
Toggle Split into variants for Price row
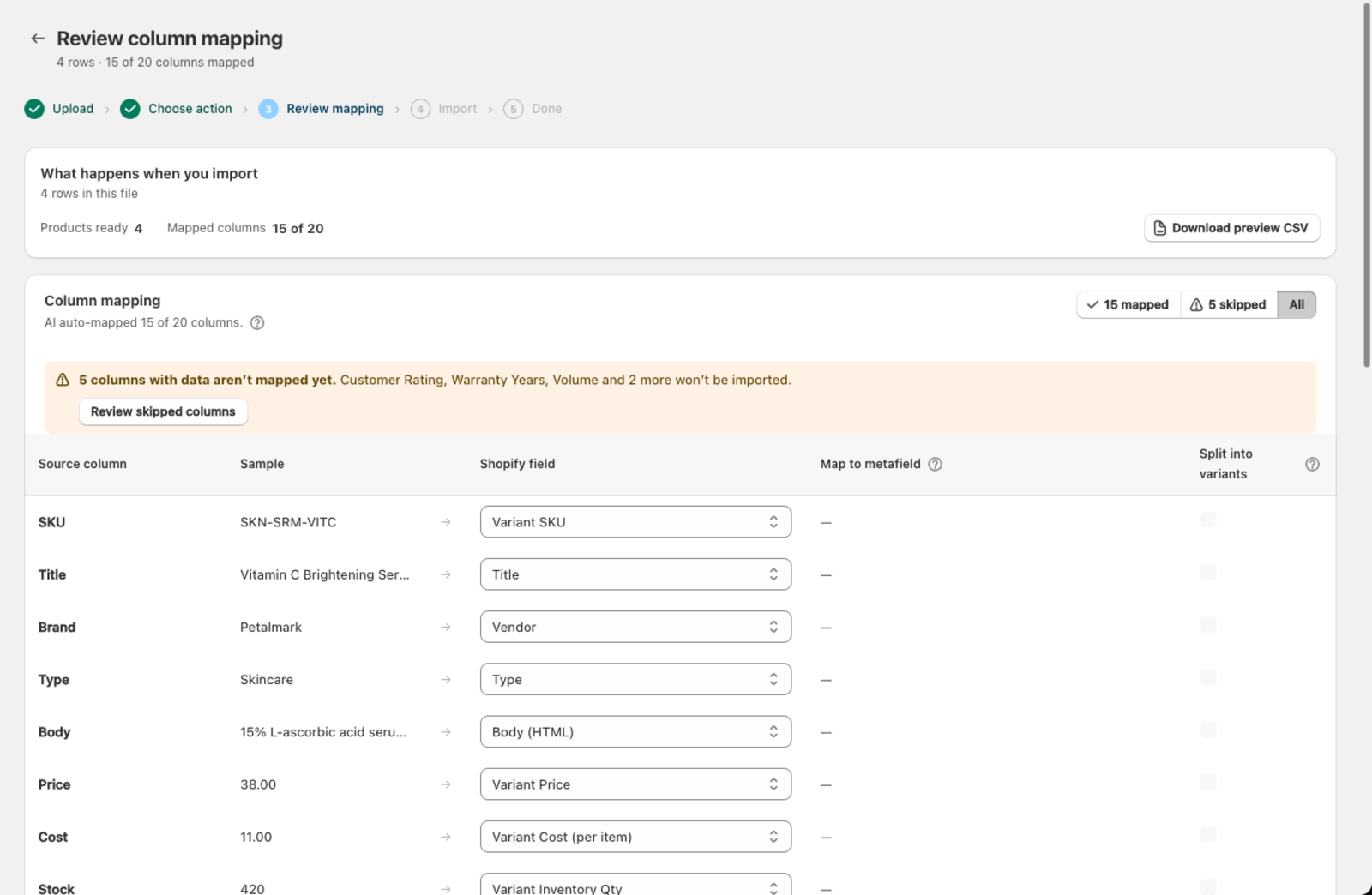(x=1208, y=782)
